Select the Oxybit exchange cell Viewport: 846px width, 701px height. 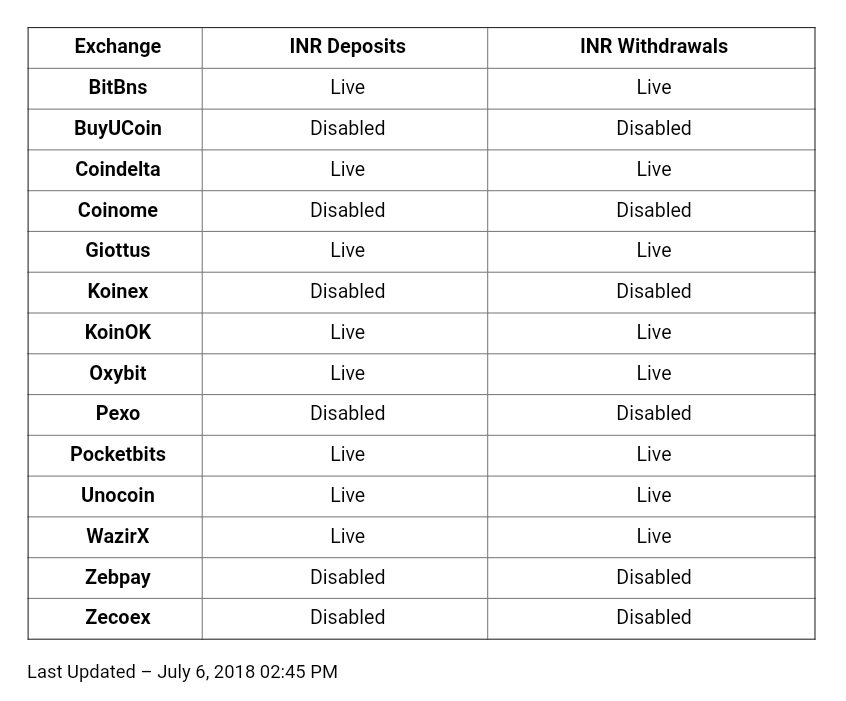click(x=118, y=373)
